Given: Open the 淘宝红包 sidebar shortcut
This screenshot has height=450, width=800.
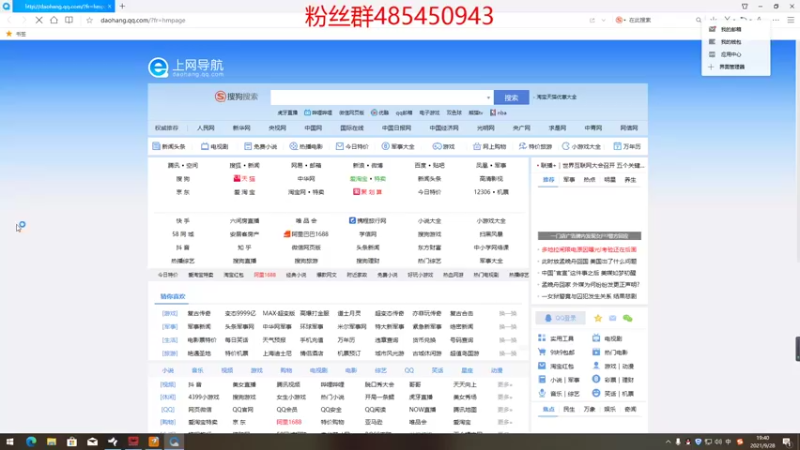Looking at the screenshot, I should pos(556,366).
